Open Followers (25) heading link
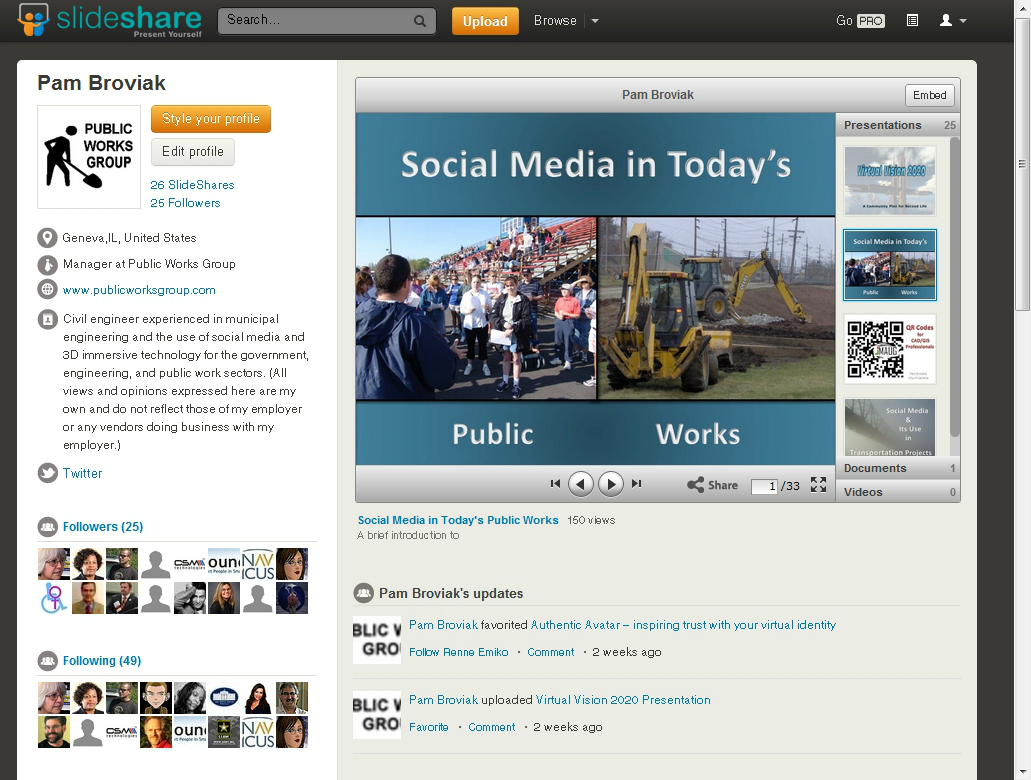 103,527
